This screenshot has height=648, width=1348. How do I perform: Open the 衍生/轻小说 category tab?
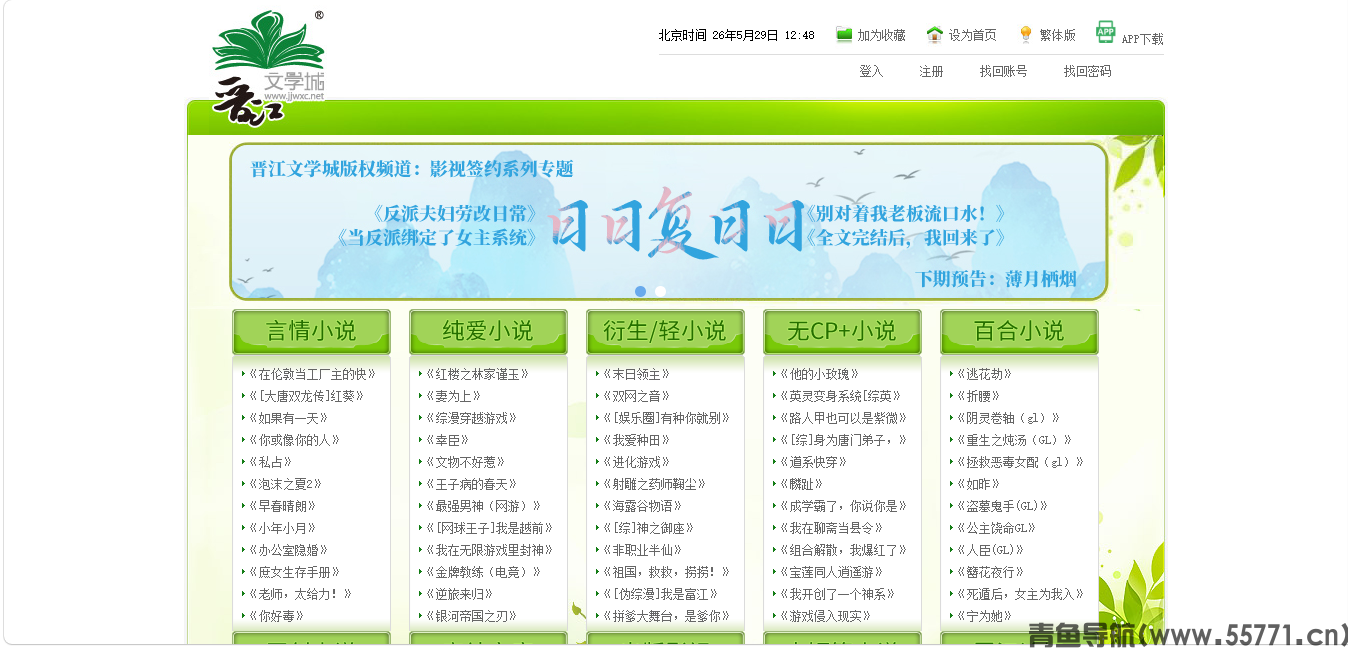pyautogui.click(x=665, y=331)
